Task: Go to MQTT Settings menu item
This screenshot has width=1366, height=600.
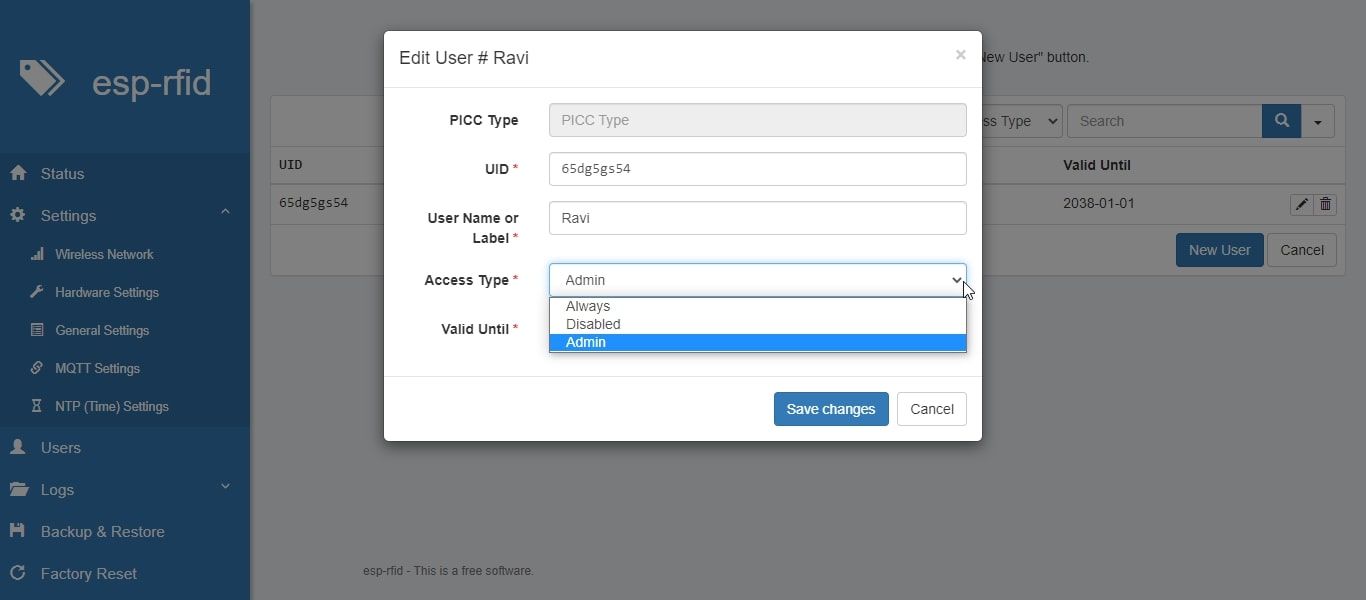Action: coord(97,369)
